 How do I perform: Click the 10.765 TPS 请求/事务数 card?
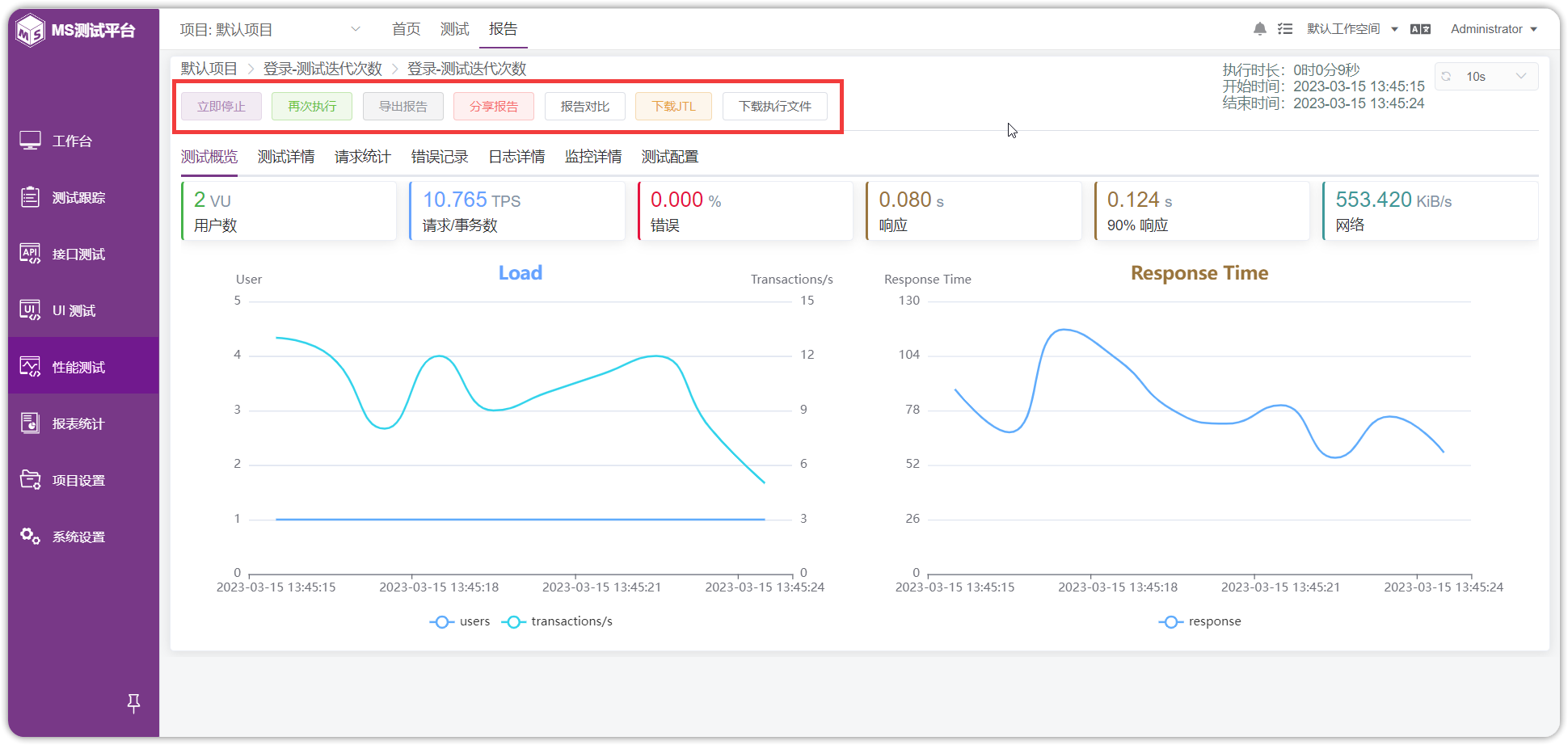click(x=517, y=211)
